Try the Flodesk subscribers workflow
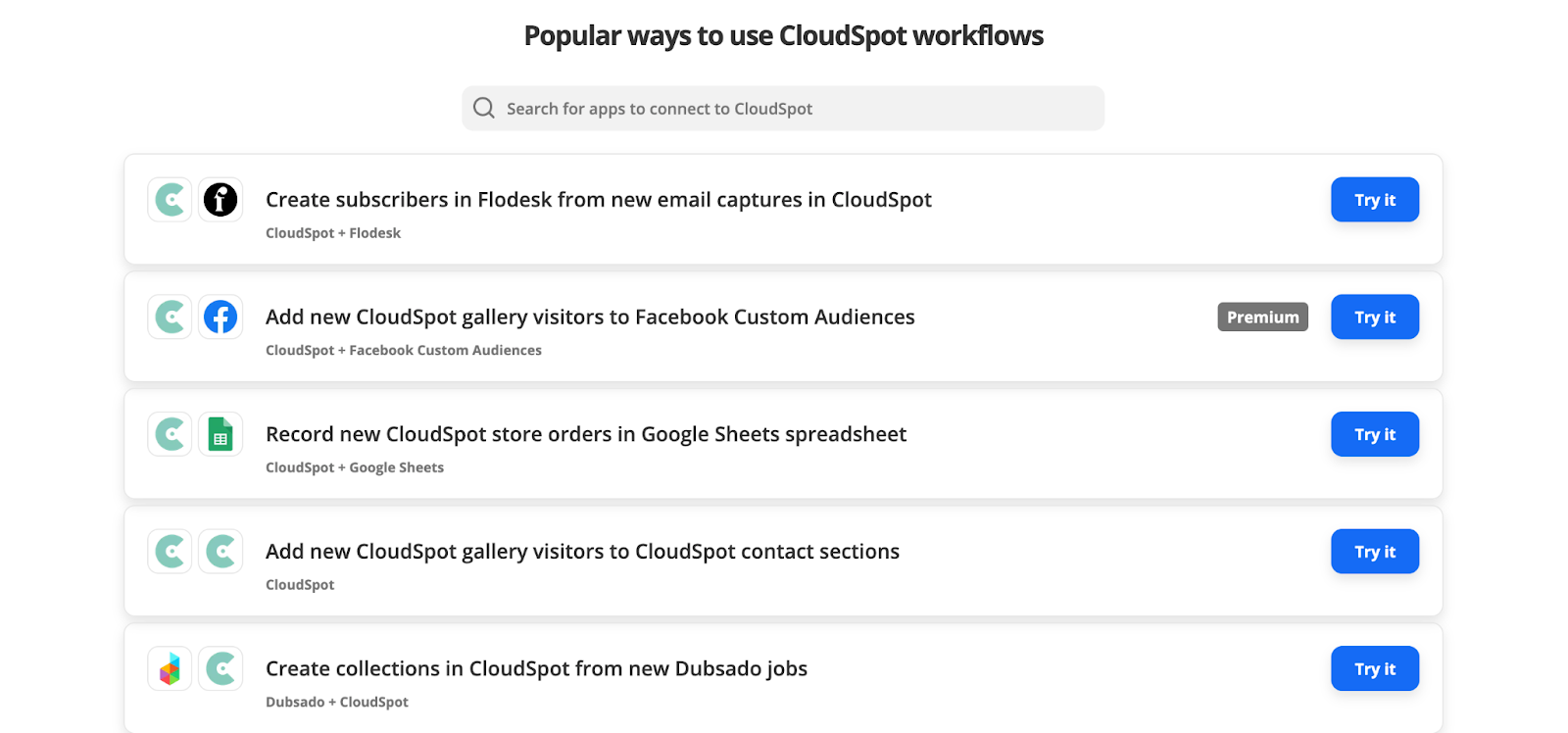 click(1375, 200)
